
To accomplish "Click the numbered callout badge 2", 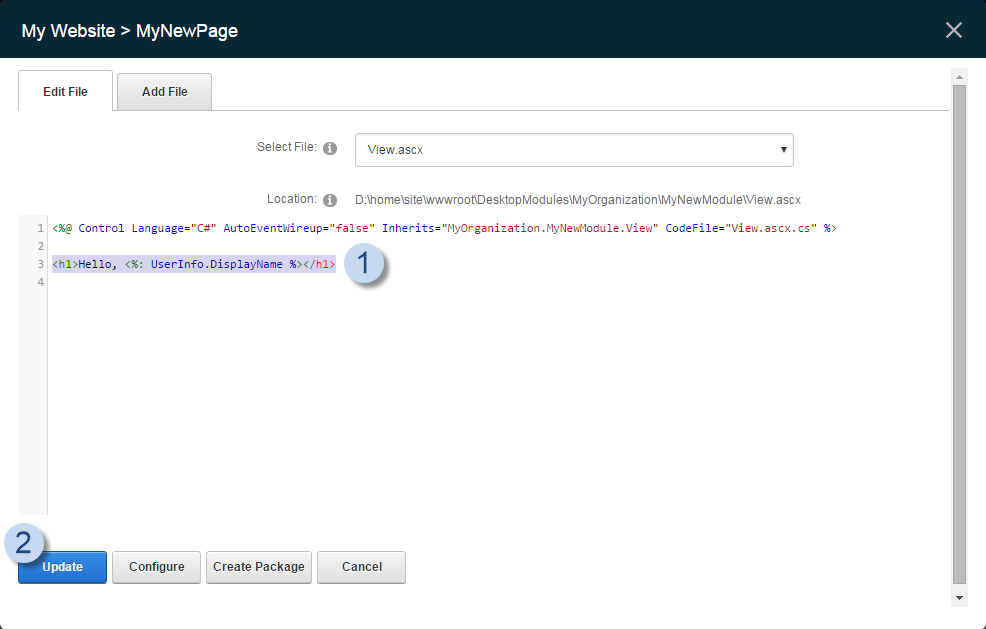I will [25, 543].
